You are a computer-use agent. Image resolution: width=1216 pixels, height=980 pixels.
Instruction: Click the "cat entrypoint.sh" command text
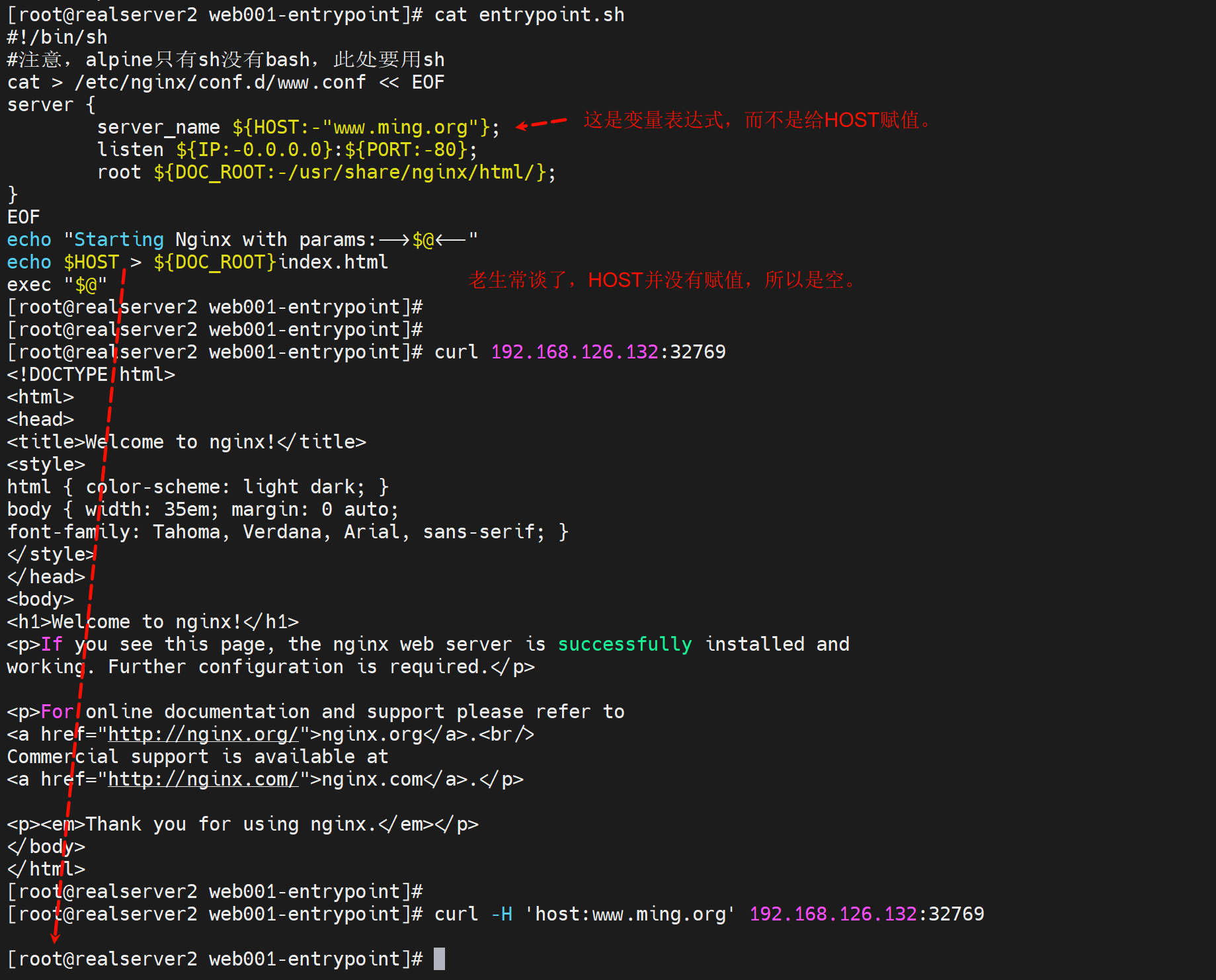pos(529,15)
